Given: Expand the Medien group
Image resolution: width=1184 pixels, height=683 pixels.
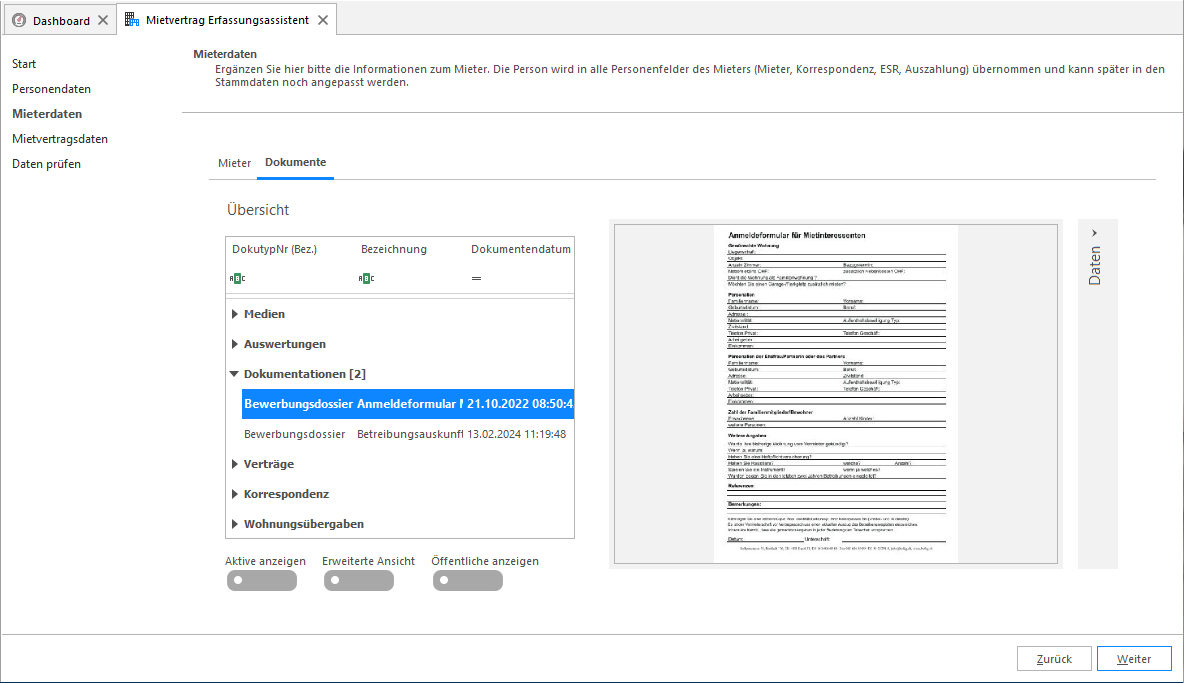Looking at the screenshot, I should point(235,314).
